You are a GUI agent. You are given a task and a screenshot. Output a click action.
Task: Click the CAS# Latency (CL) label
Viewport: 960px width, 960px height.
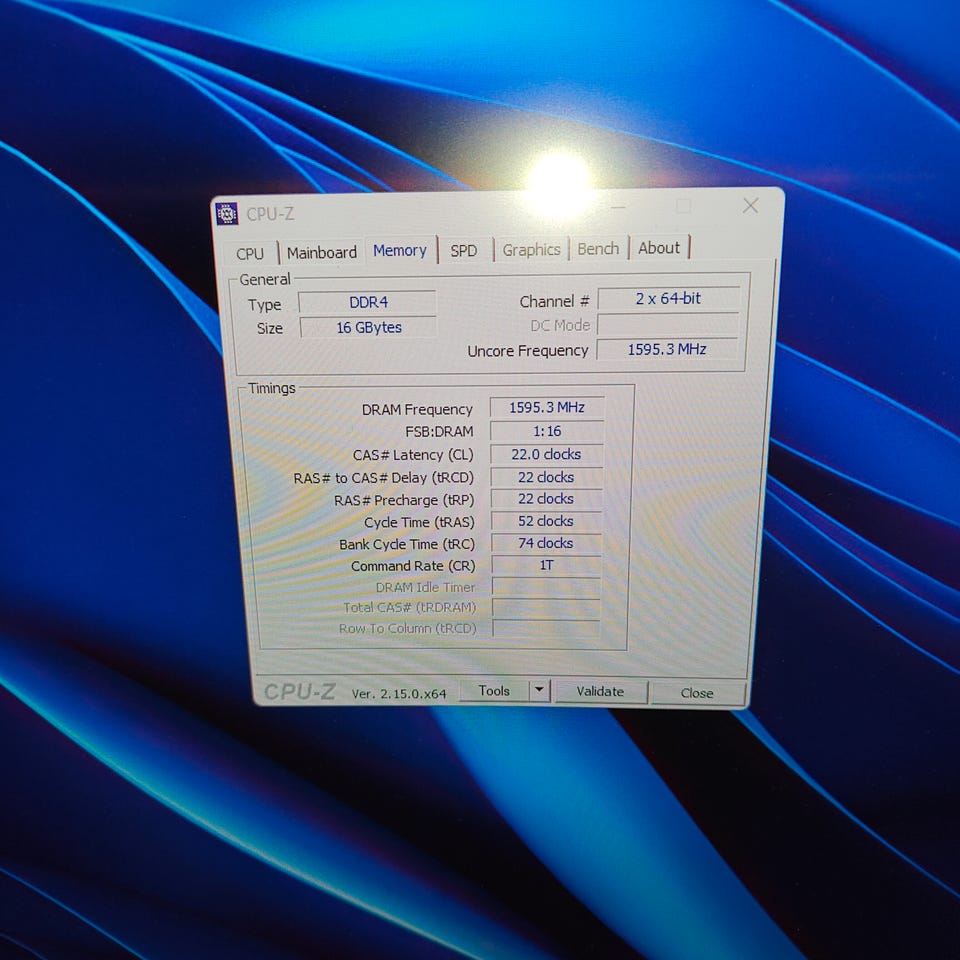(x=413, y=455)
